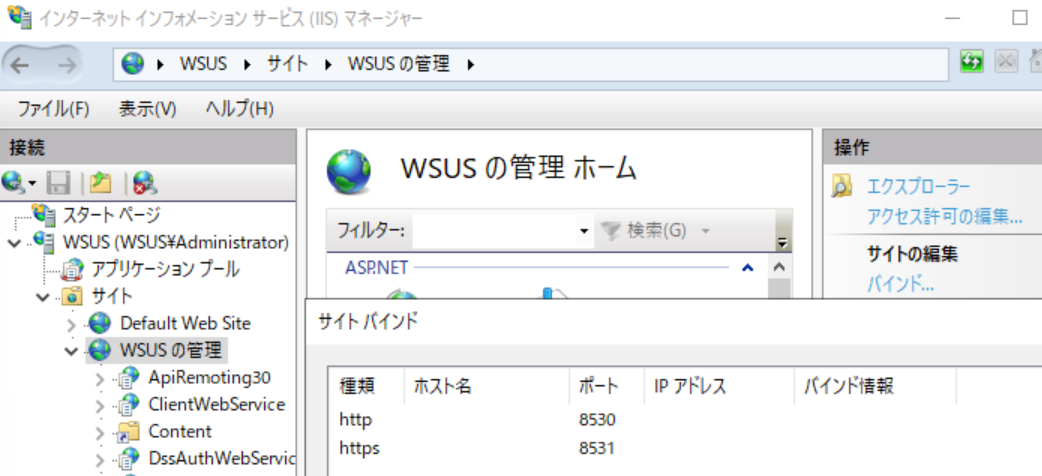Go back with the navigation back arrow
The image size is (1042, 476).
click(x=20, y=64)
